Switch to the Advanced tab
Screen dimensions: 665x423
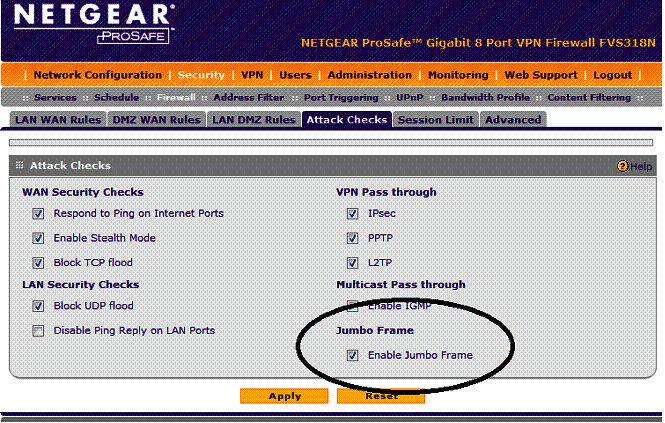513,120
